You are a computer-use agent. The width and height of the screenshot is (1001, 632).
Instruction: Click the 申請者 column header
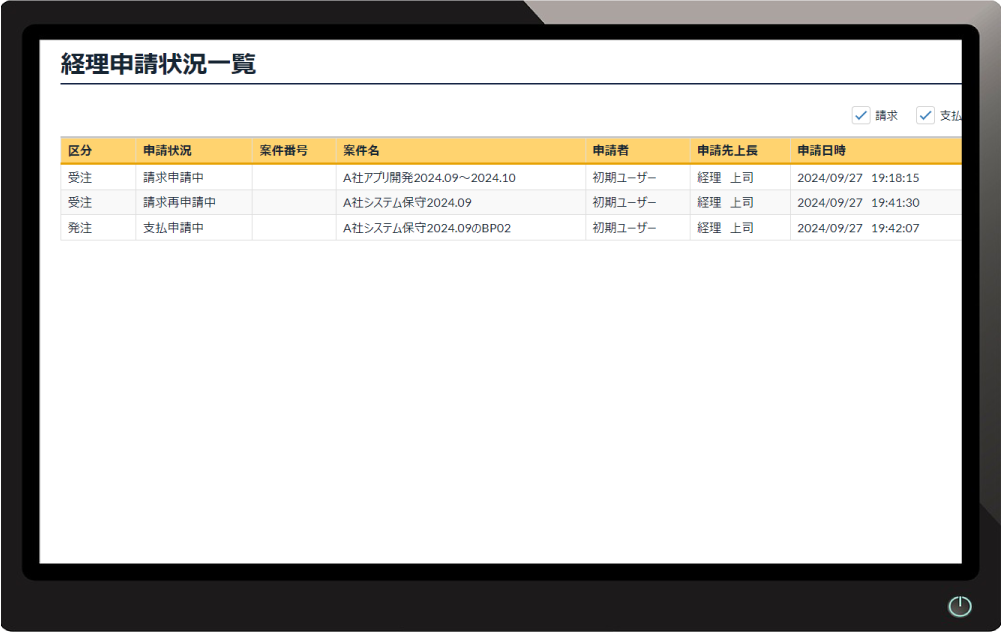point(612,150)
